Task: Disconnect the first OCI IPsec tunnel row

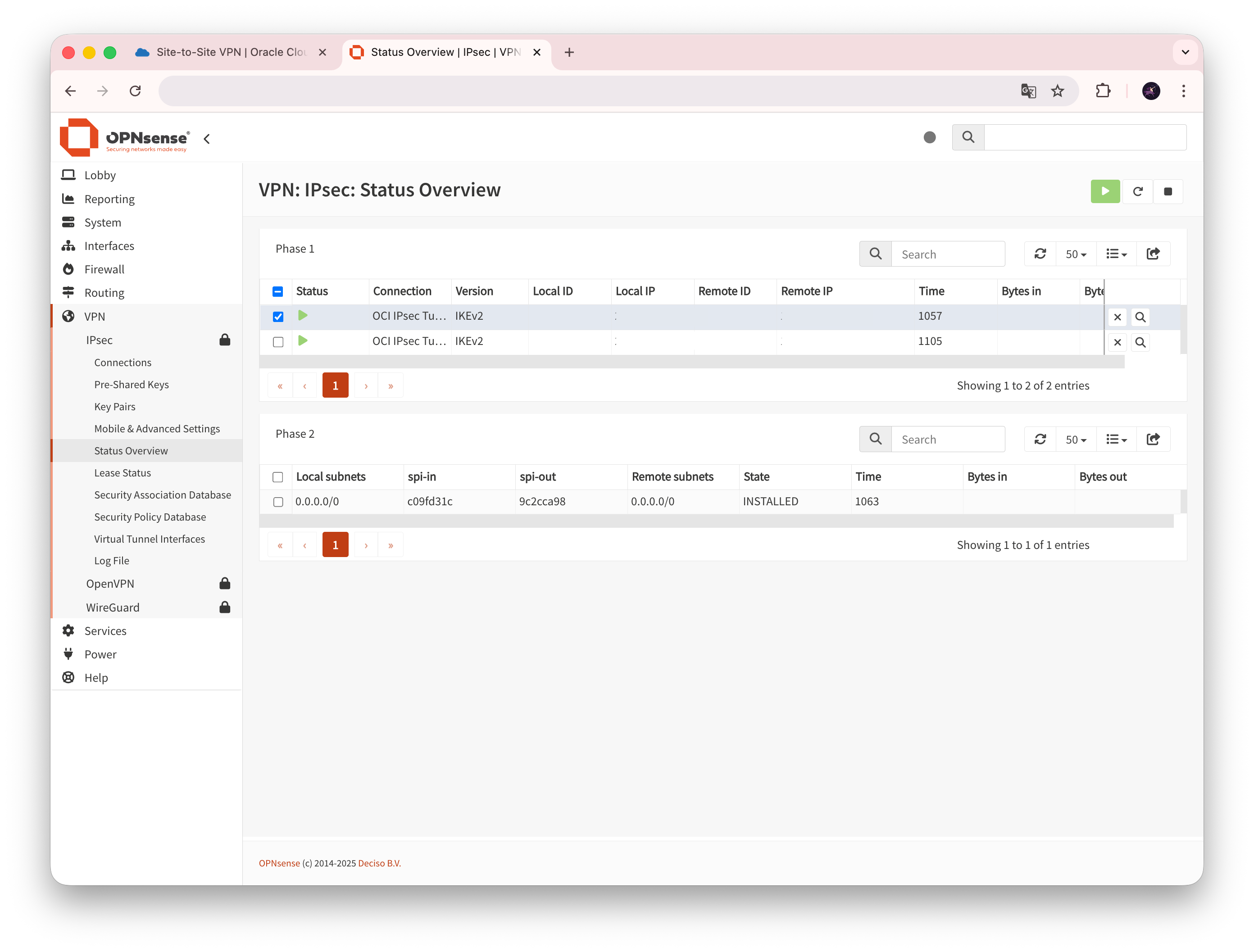Action: coord(1117,317)
